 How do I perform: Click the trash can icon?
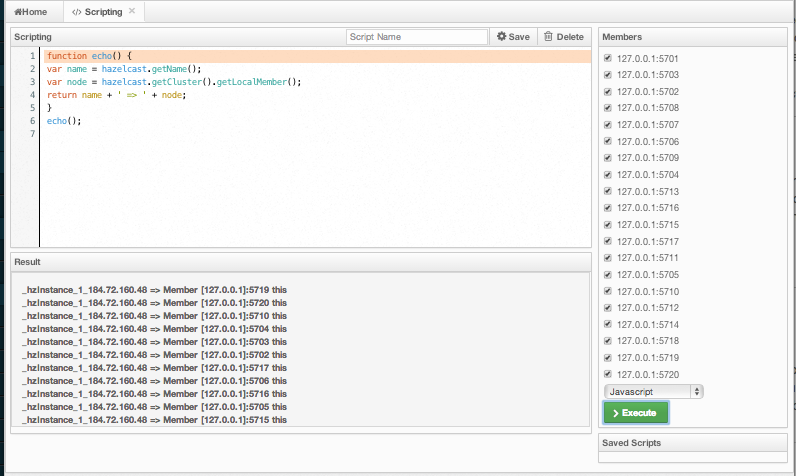(x=547, y=37)
